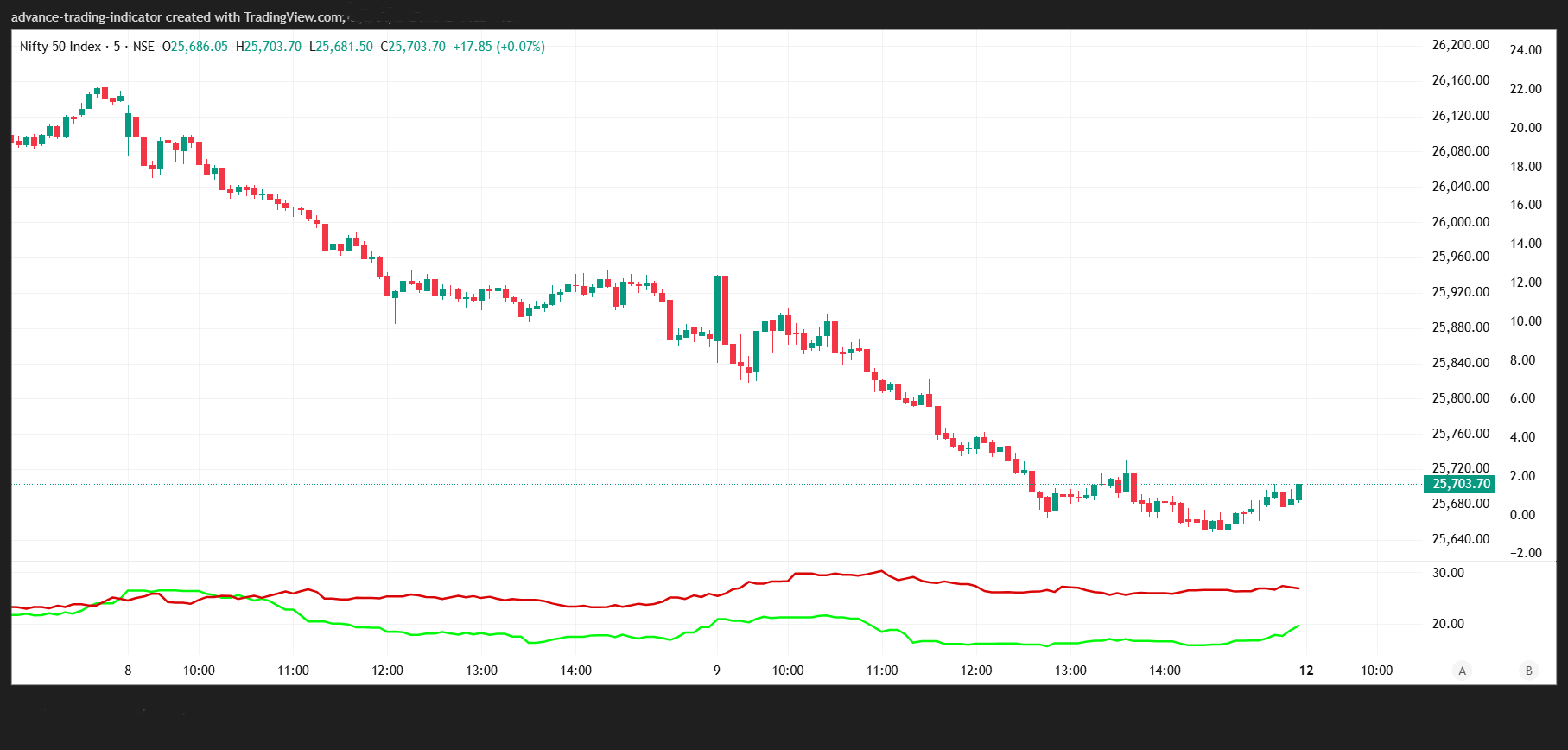Click the date marker "8" on time axis
This screenshot has height=750, width=1568.
pyautogui.click(x=128, y=671)
